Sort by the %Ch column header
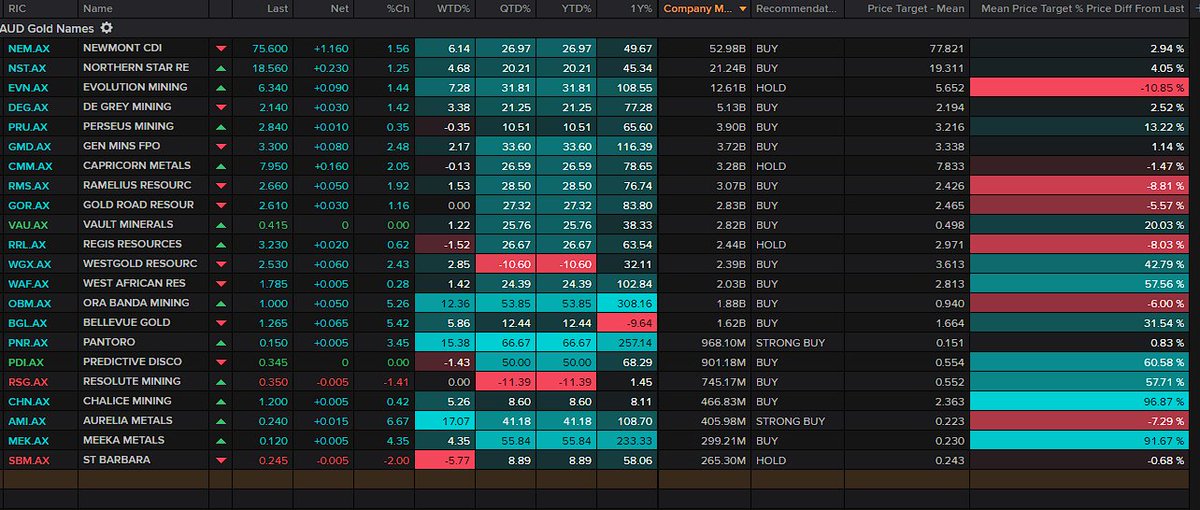The width and height of the screenshot is (1200, 510). (384, 8)
